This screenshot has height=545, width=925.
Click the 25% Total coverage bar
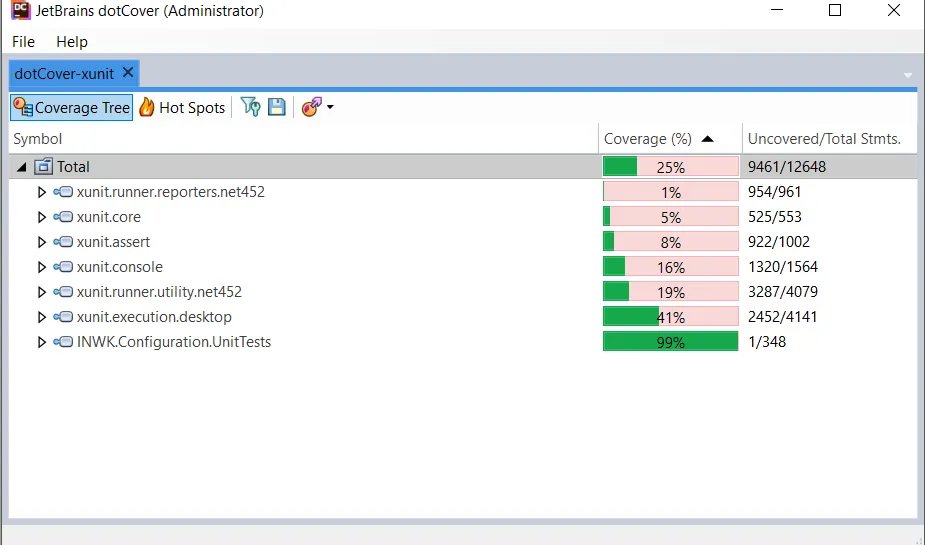[671, 167]
